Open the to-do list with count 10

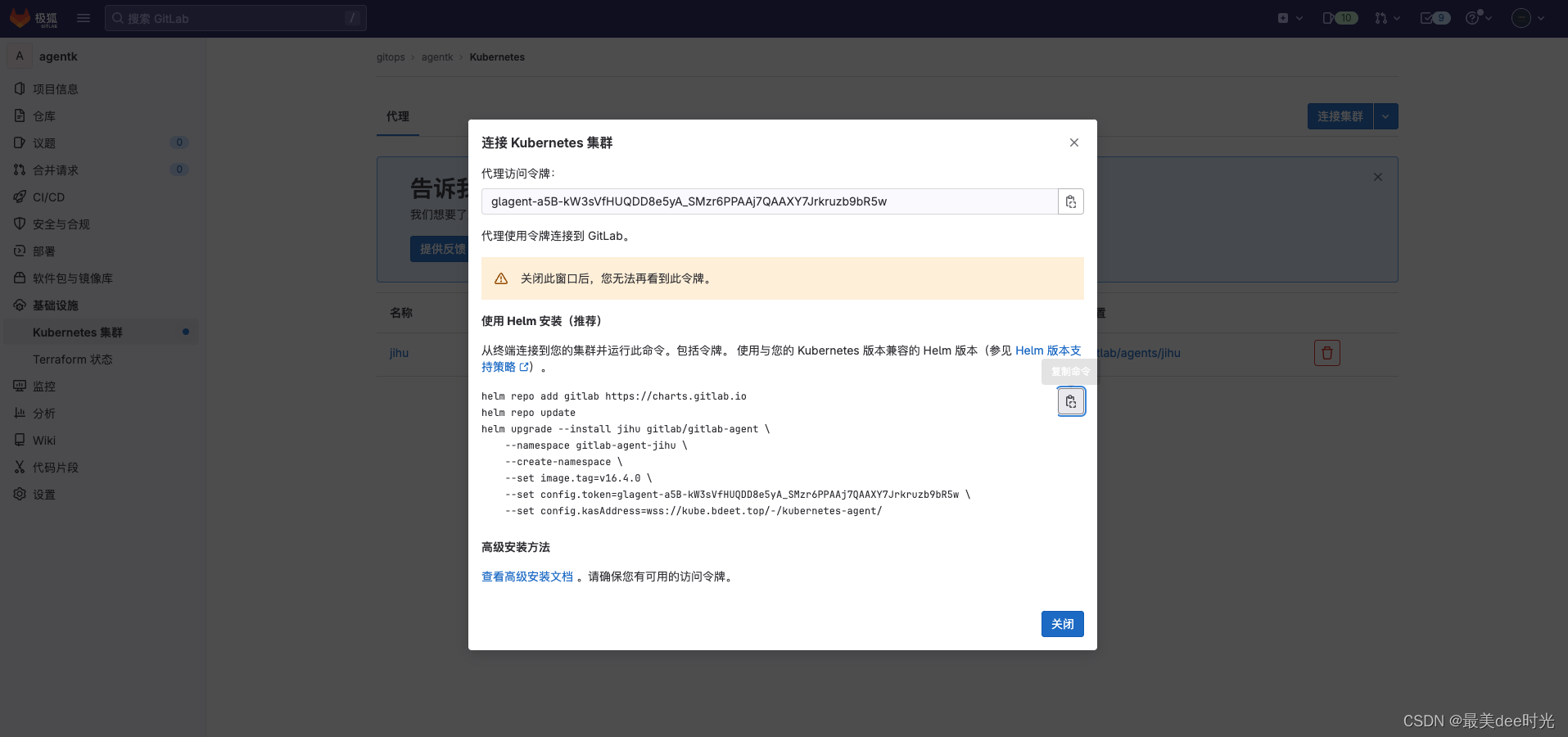pos(1340,17)
